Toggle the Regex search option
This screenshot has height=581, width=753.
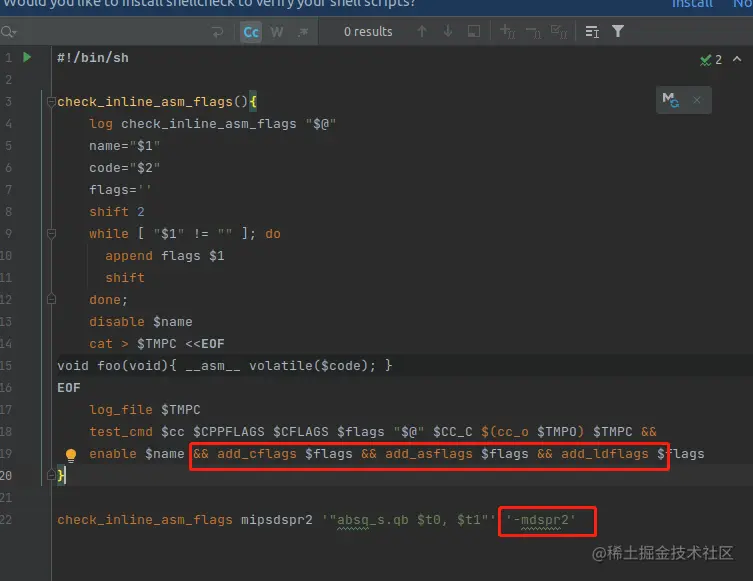point(303,32)
